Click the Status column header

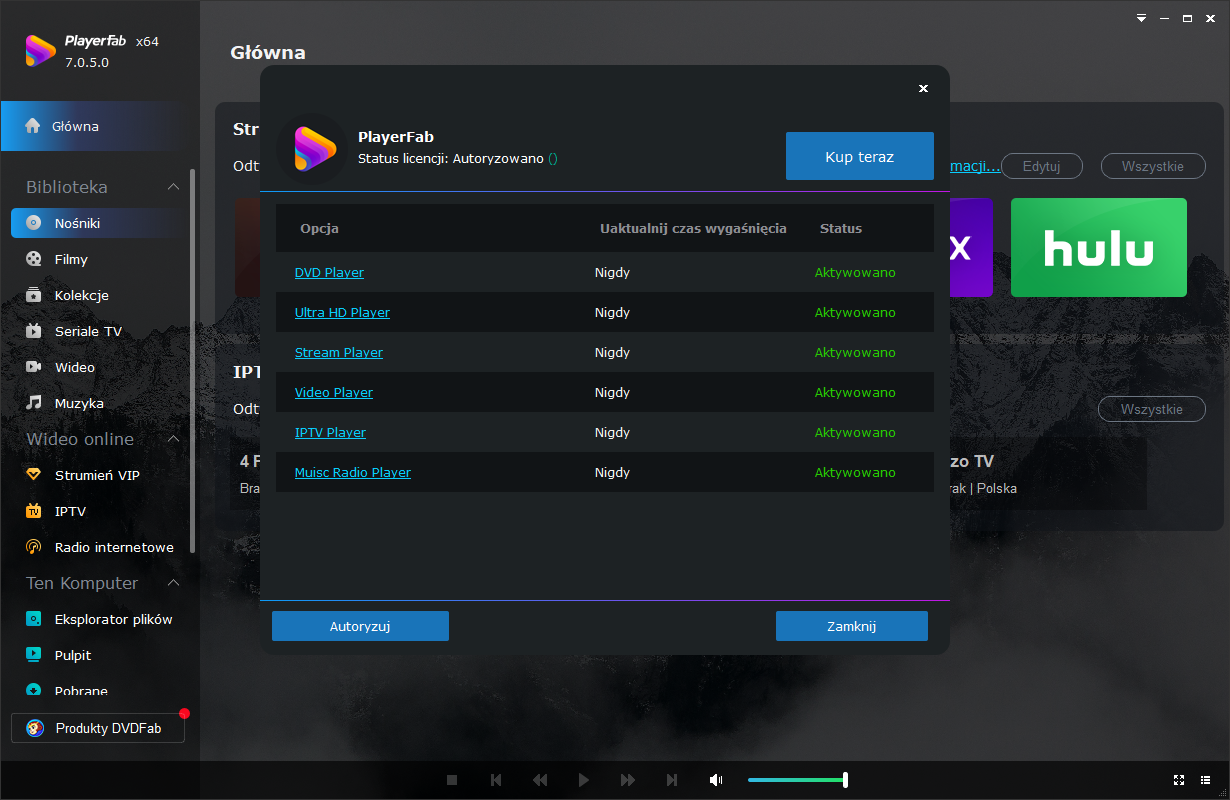pyautogui.click(x=841, y=228)
